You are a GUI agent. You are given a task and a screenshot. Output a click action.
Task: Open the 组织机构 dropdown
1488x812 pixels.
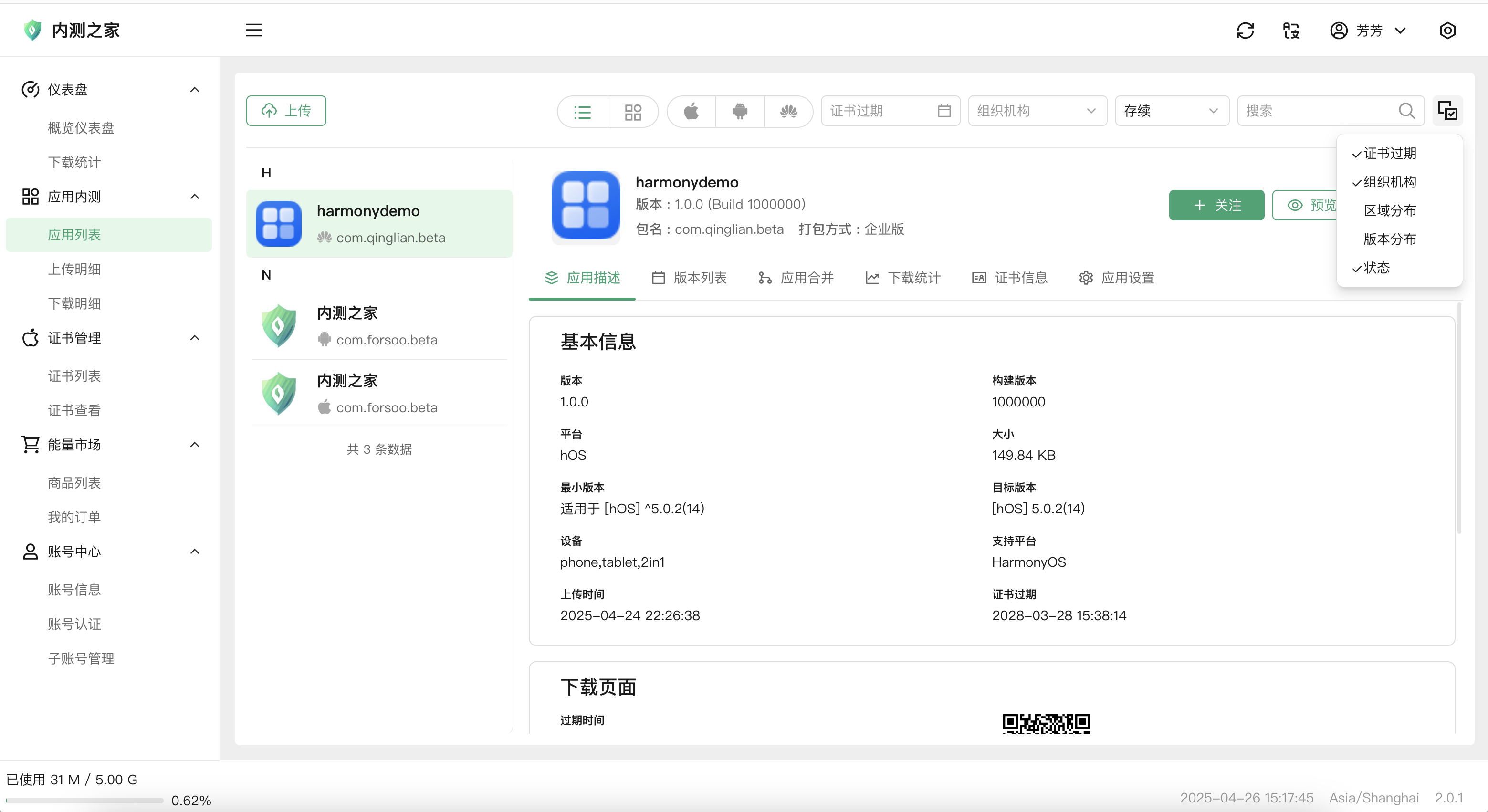1037,111
